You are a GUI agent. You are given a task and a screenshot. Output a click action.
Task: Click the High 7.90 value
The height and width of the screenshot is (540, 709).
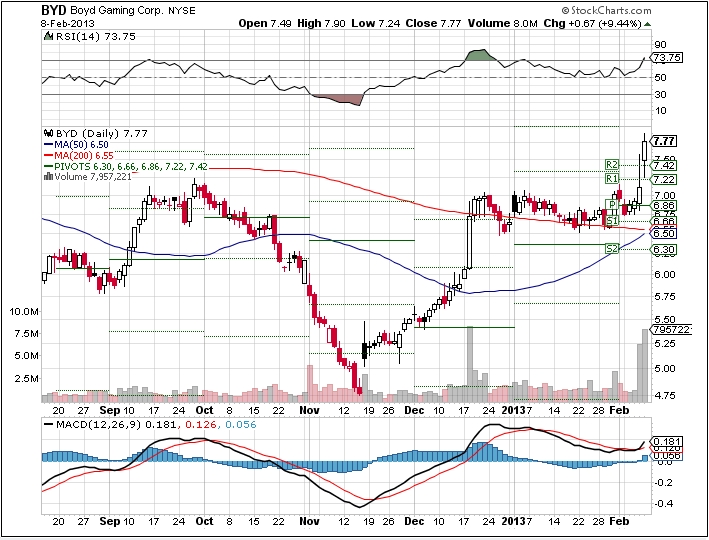tap(321, 24)
